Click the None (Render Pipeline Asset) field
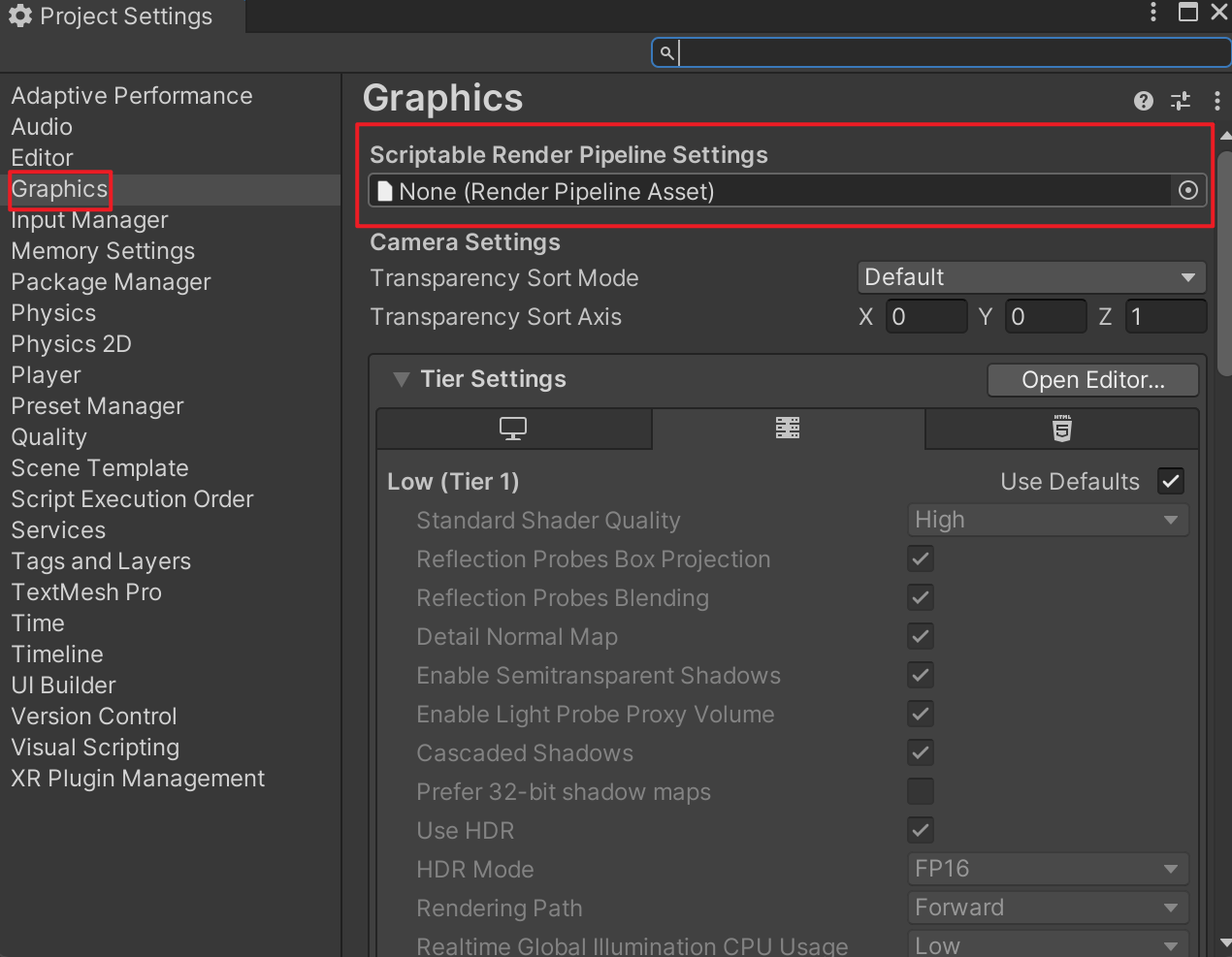Viewport: 1232px width, 957px height. [x=770, y=191]
